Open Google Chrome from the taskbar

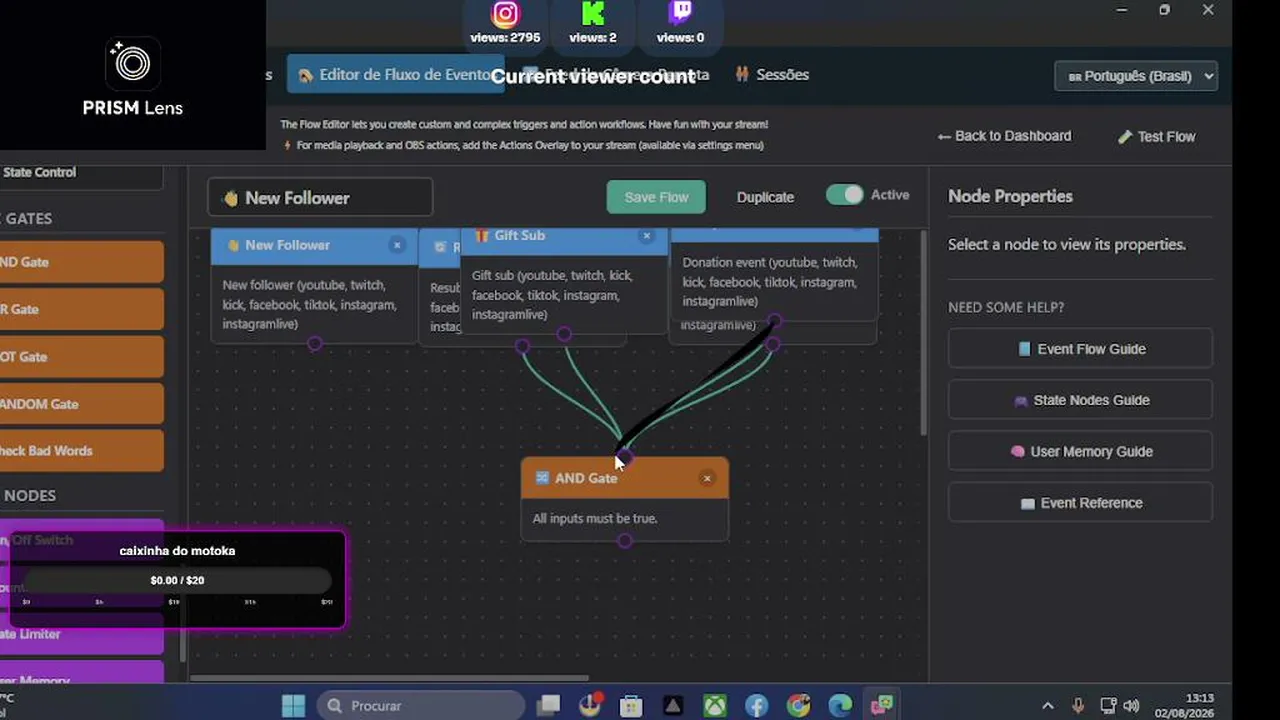pyautogui.click(x=798, y=706)
